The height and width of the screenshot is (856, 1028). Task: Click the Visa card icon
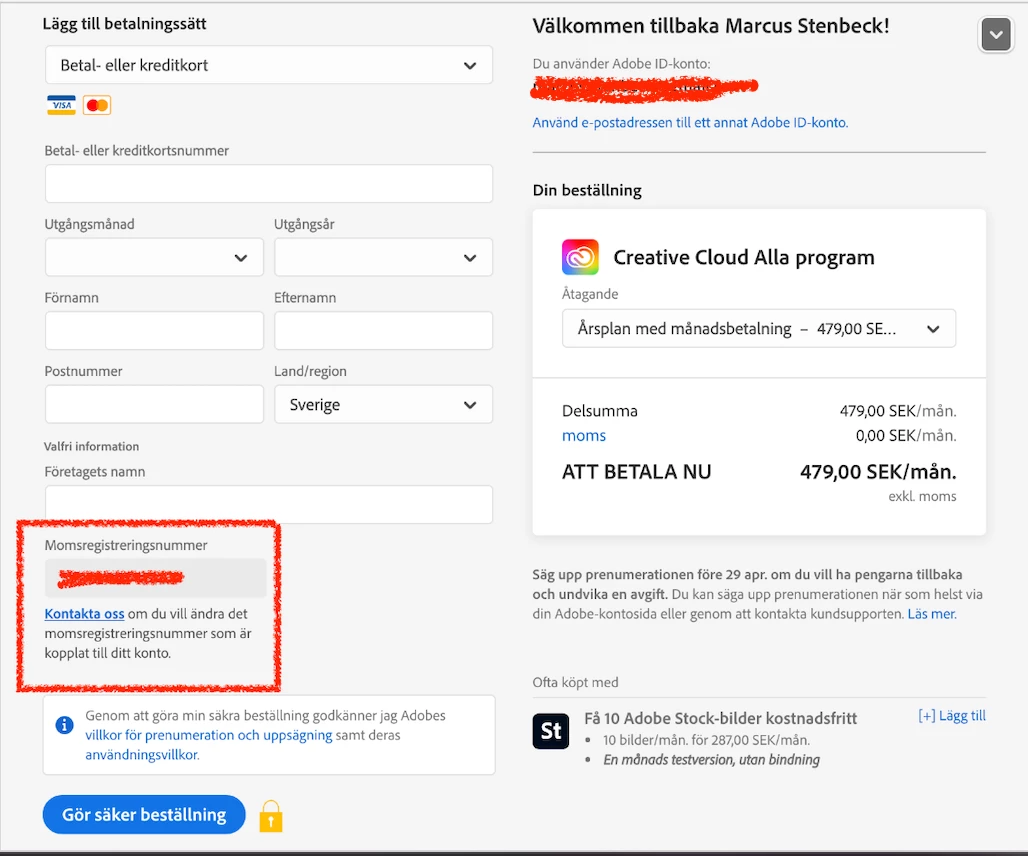[x=61, y=105]
